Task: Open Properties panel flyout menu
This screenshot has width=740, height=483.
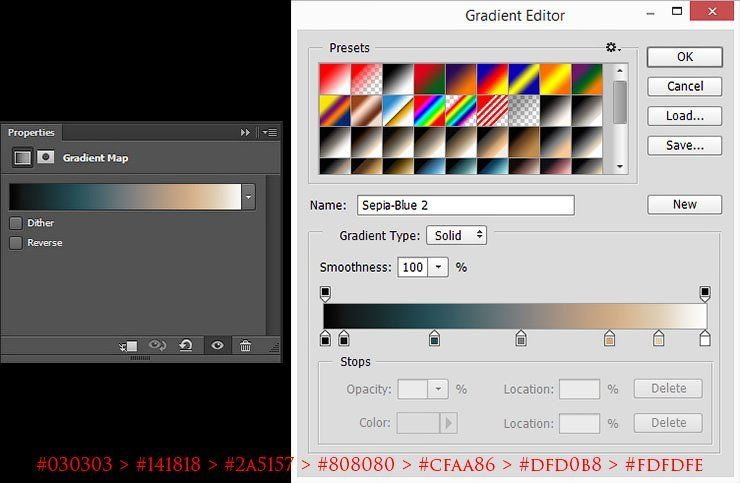Action: click(270, 133)
